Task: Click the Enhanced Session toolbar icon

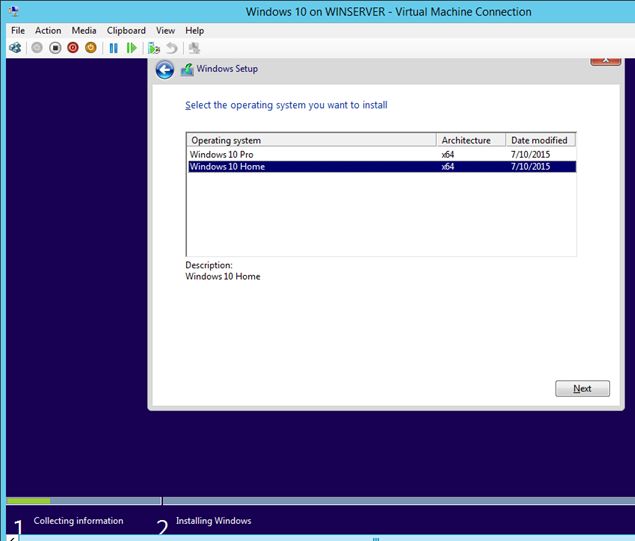Action: pos(194,48)
